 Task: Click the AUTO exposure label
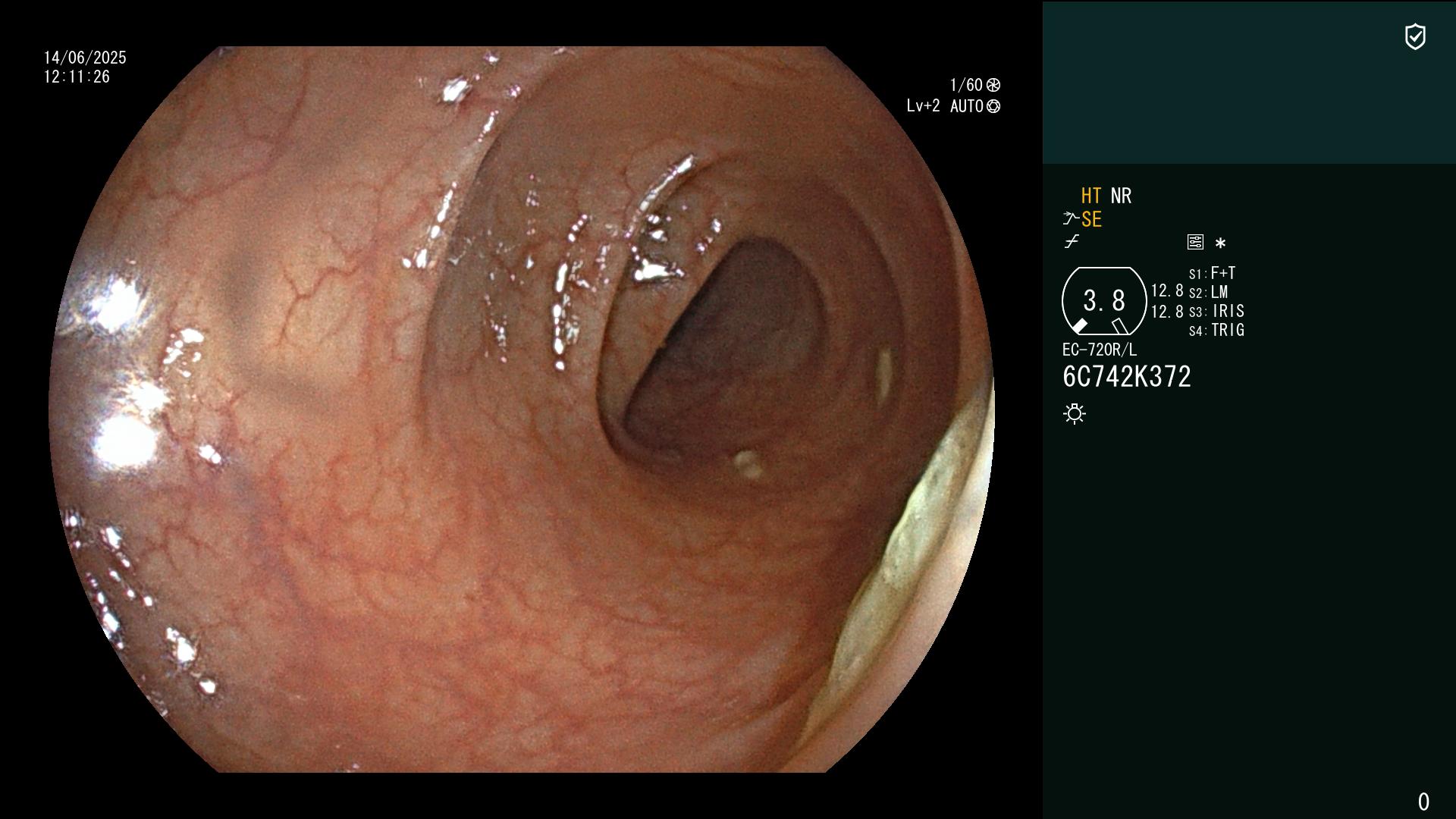[x=966, y=106]
